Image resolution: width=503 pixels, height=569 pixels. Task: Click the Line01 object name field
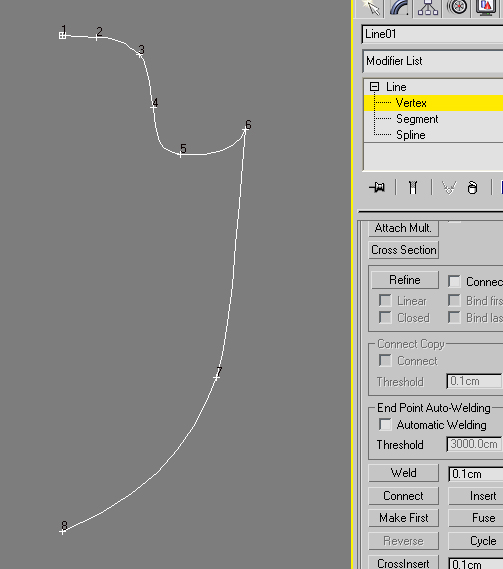click(x=432, y=34)
